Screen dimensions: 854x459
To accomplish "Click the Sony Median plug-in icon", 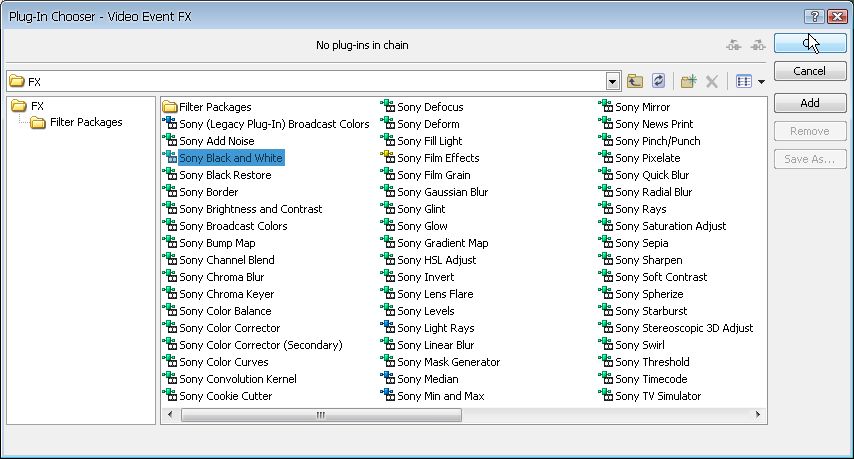I will pos(387,379).
